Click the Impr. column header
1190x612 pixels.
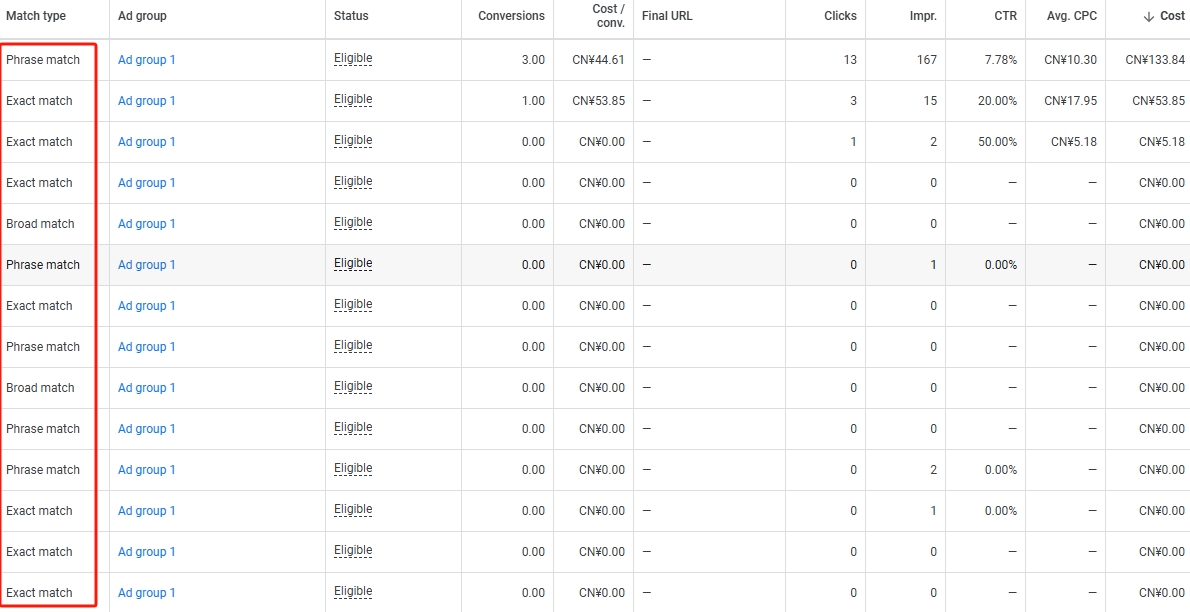tap(923, 16)
